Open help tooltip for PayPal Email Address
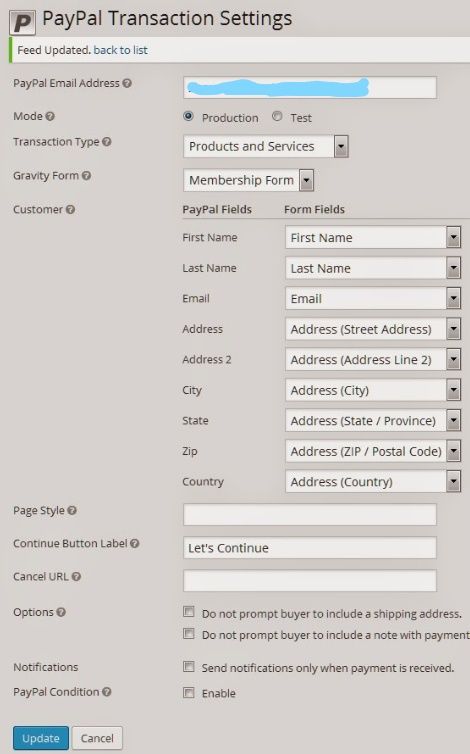Image resolution: width=470 pixels, height=754 pixels. click(127, 83)
